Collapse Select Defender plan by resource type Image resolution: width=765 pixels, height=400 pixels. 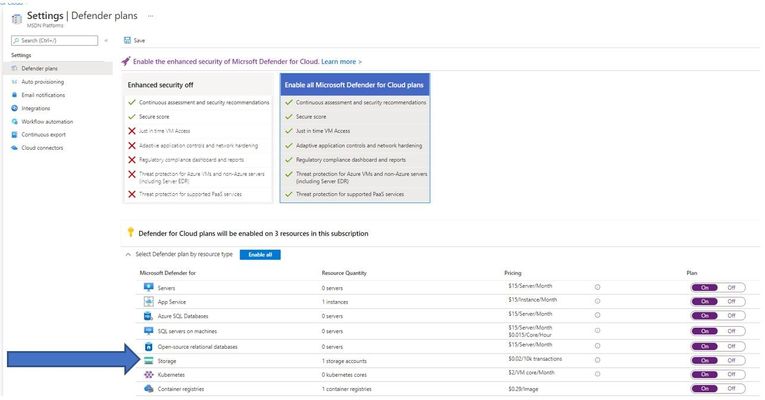(x=128, y=255)
